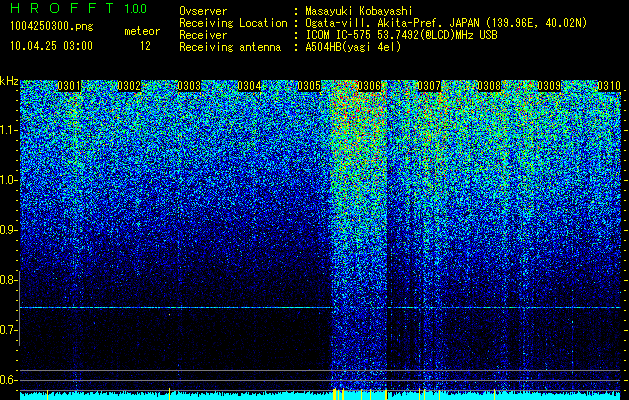Click the ICOM IC-575 receiver text
Viewport: 629px width, 400px height.
401,35
